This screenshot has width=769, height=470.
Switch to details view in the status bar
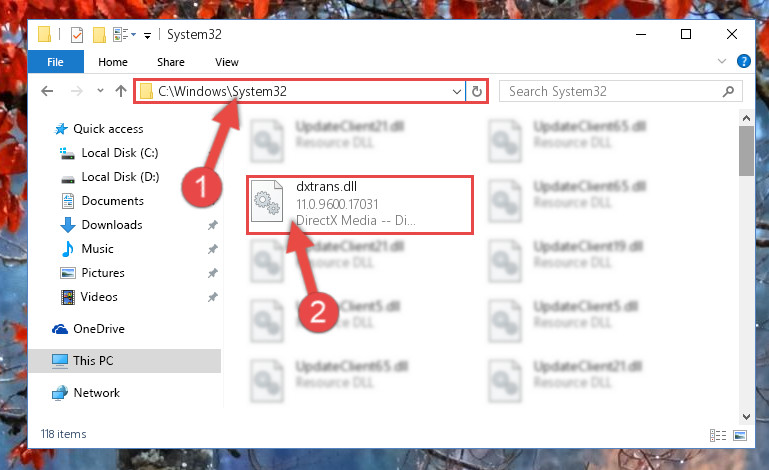[x=718, y=435]
